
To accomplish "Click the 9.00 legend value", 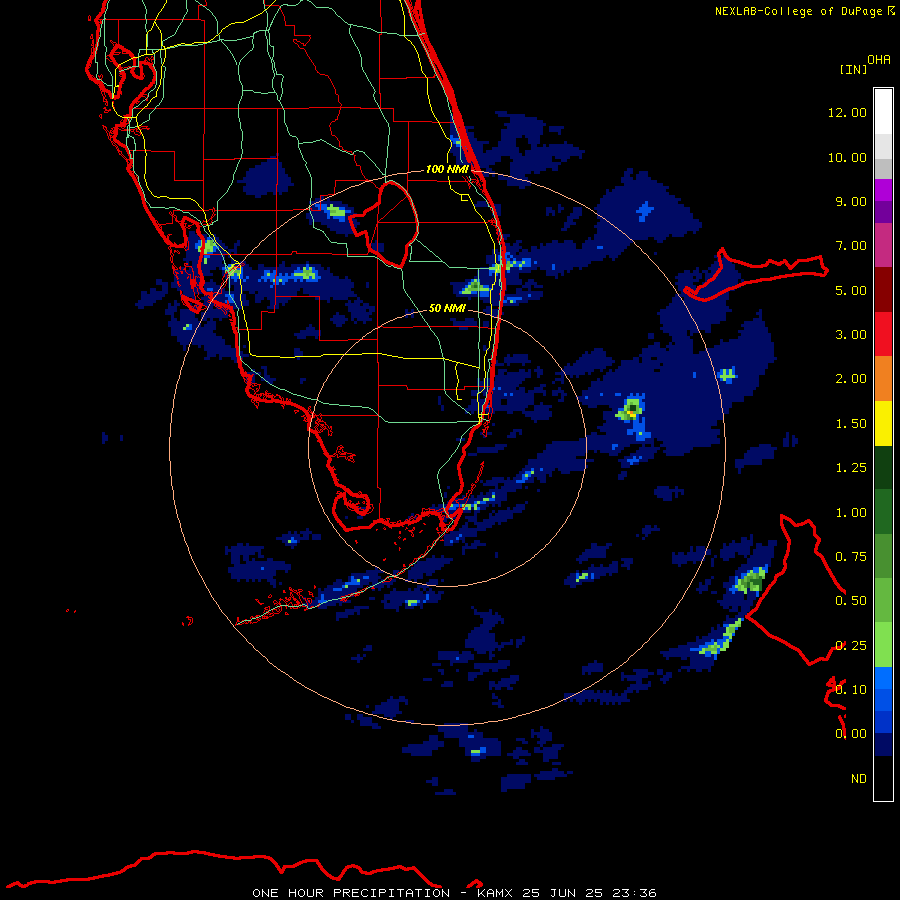I will tap(851, 201).
